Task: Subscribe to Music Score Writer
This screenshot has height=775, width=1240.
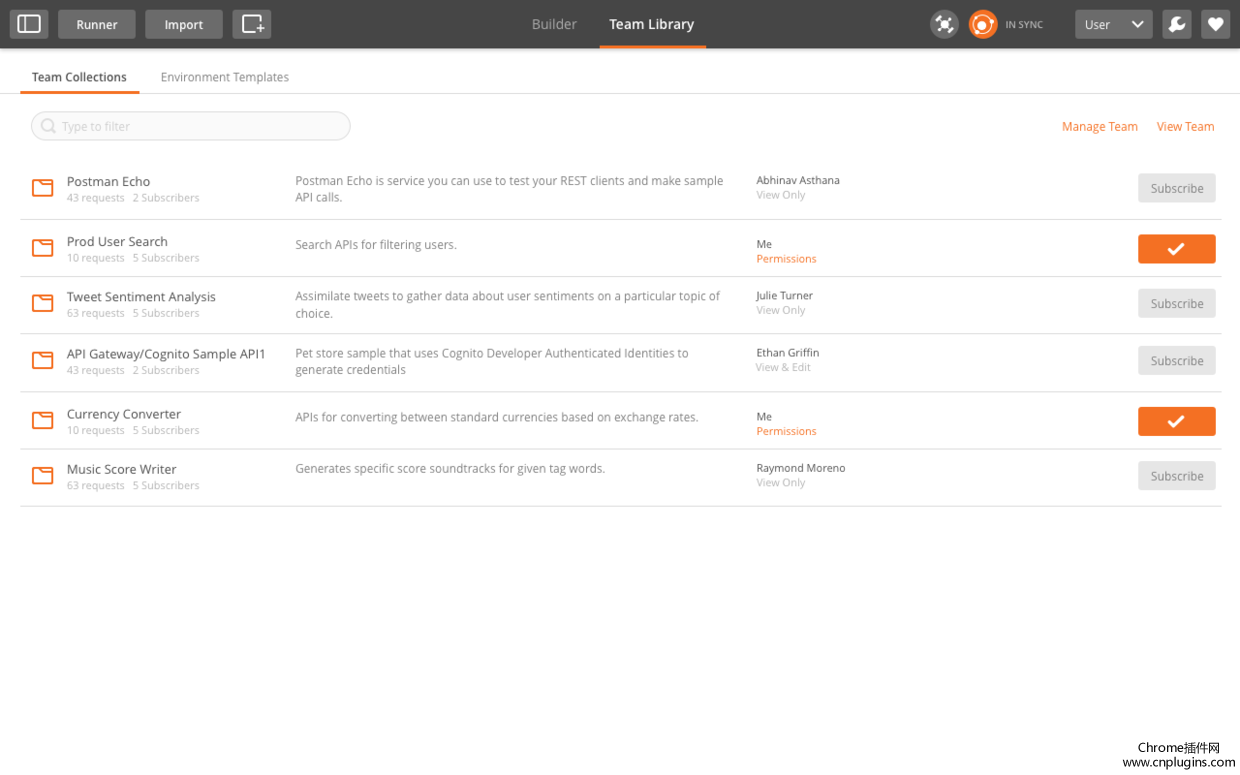Action: [1176, 476]
